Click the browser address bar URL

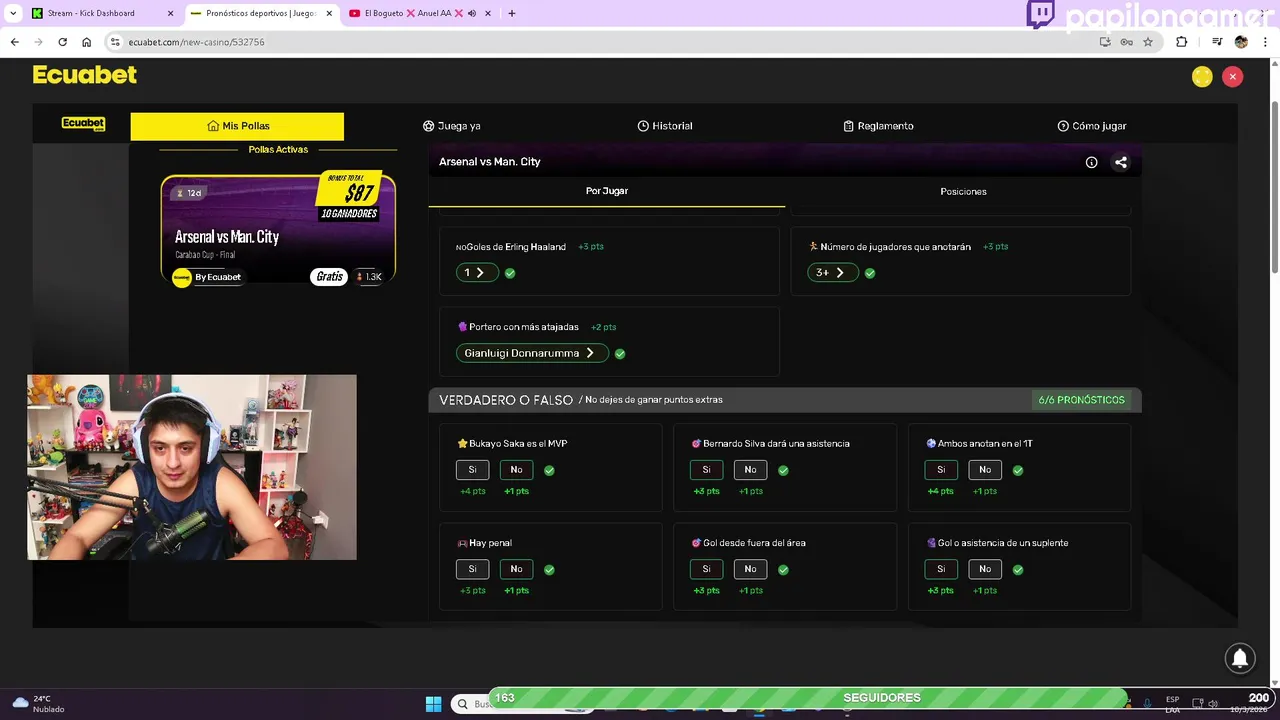(196, 42)
